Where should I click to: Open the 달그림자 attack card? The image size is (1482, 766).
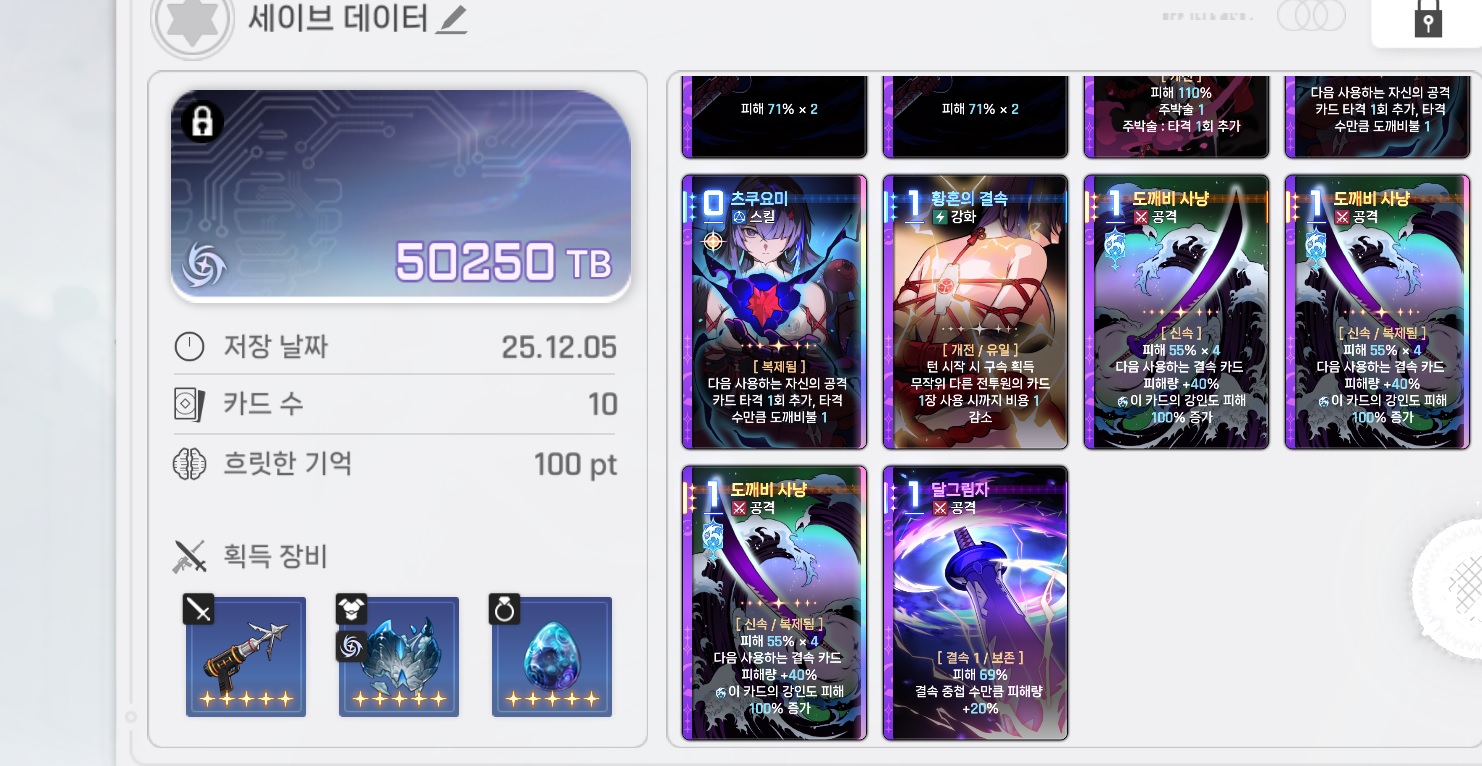point(975,603)
